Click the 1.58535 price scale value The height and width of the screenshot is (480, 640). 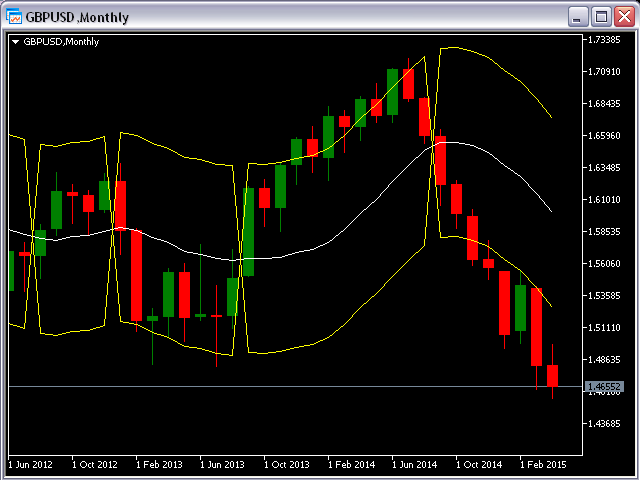point(604,231)
